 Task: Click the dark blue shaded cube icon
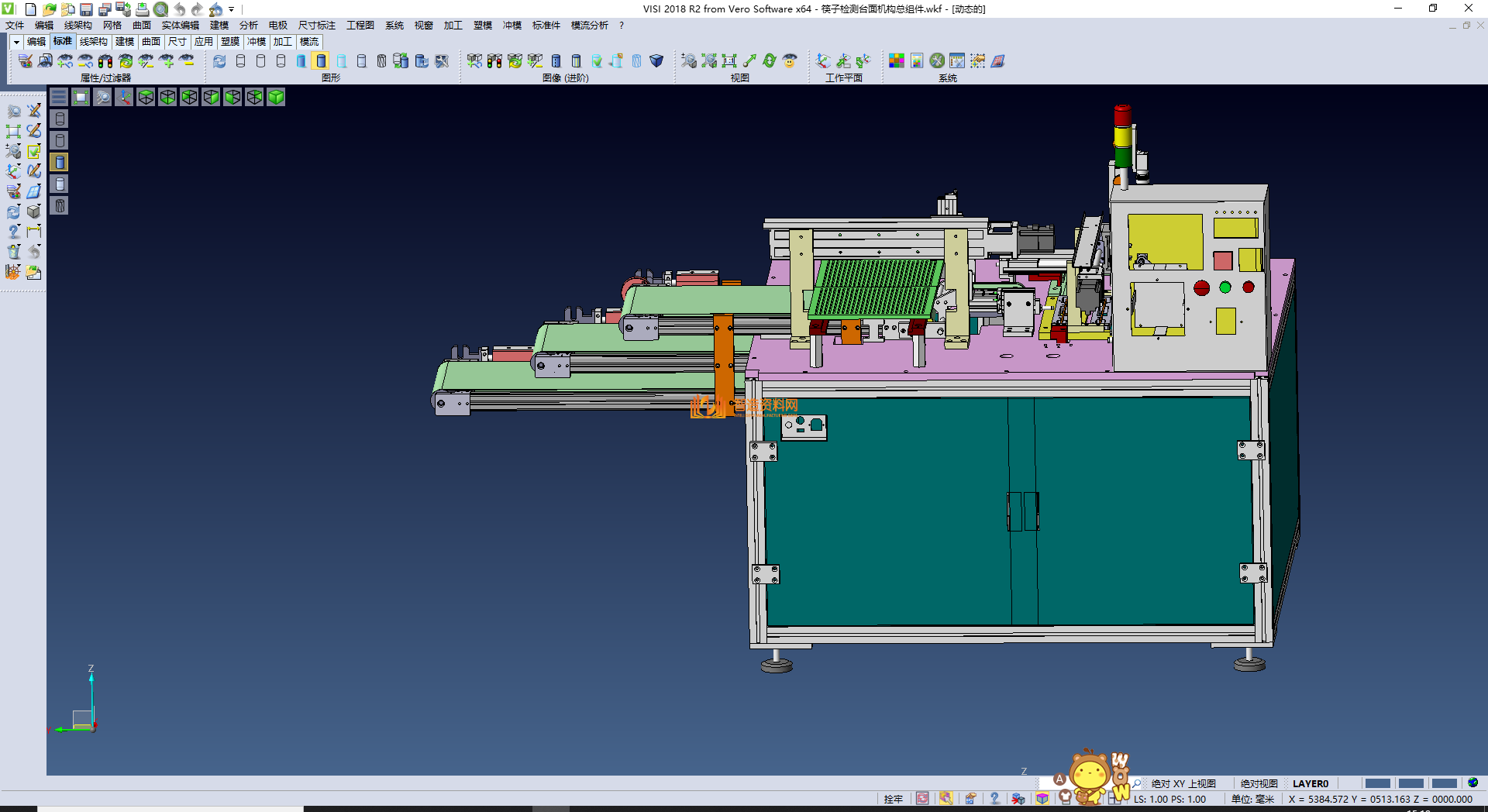(656, 61)
